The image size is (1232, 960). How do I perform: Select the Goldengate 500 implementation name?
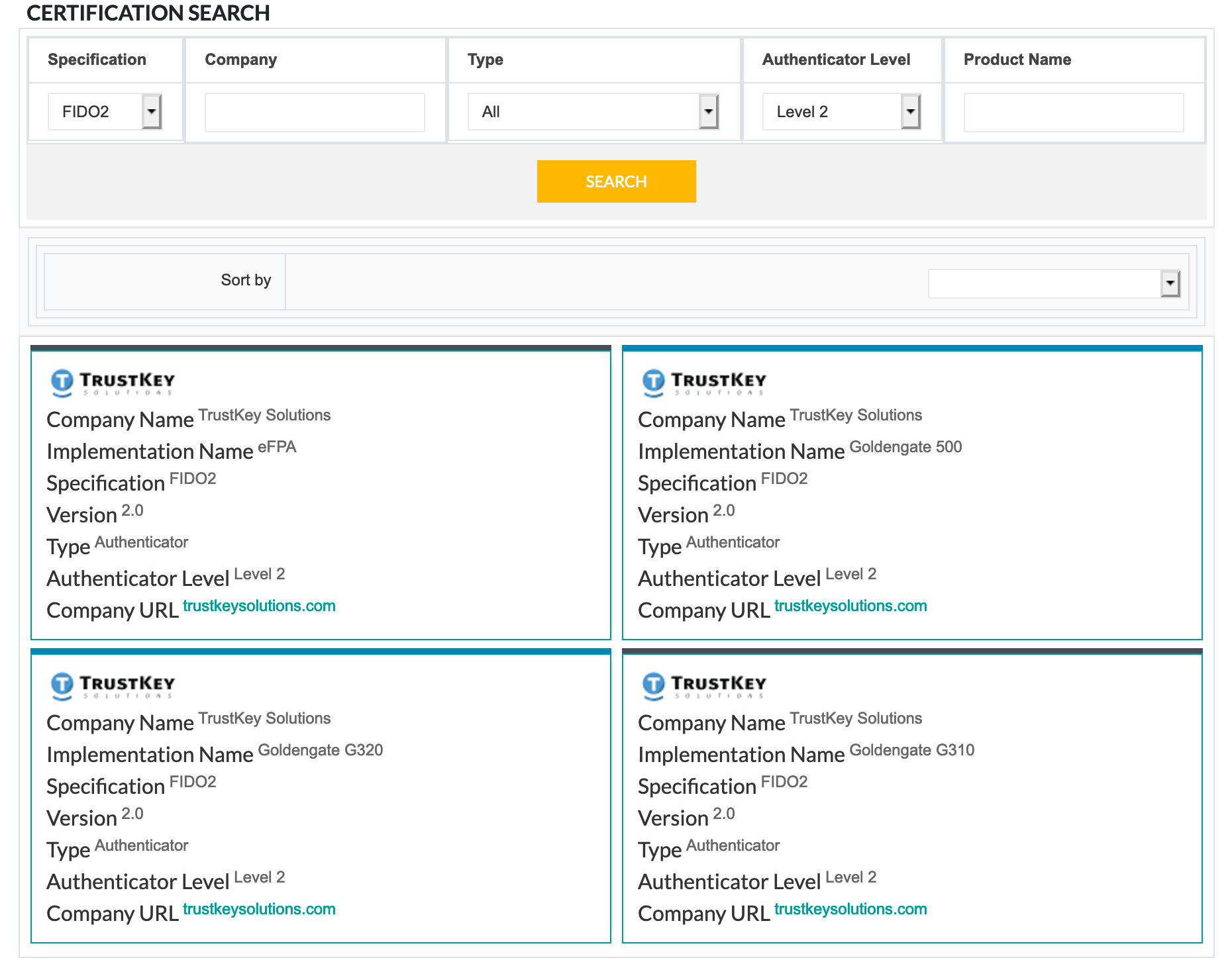pos(905,447)
